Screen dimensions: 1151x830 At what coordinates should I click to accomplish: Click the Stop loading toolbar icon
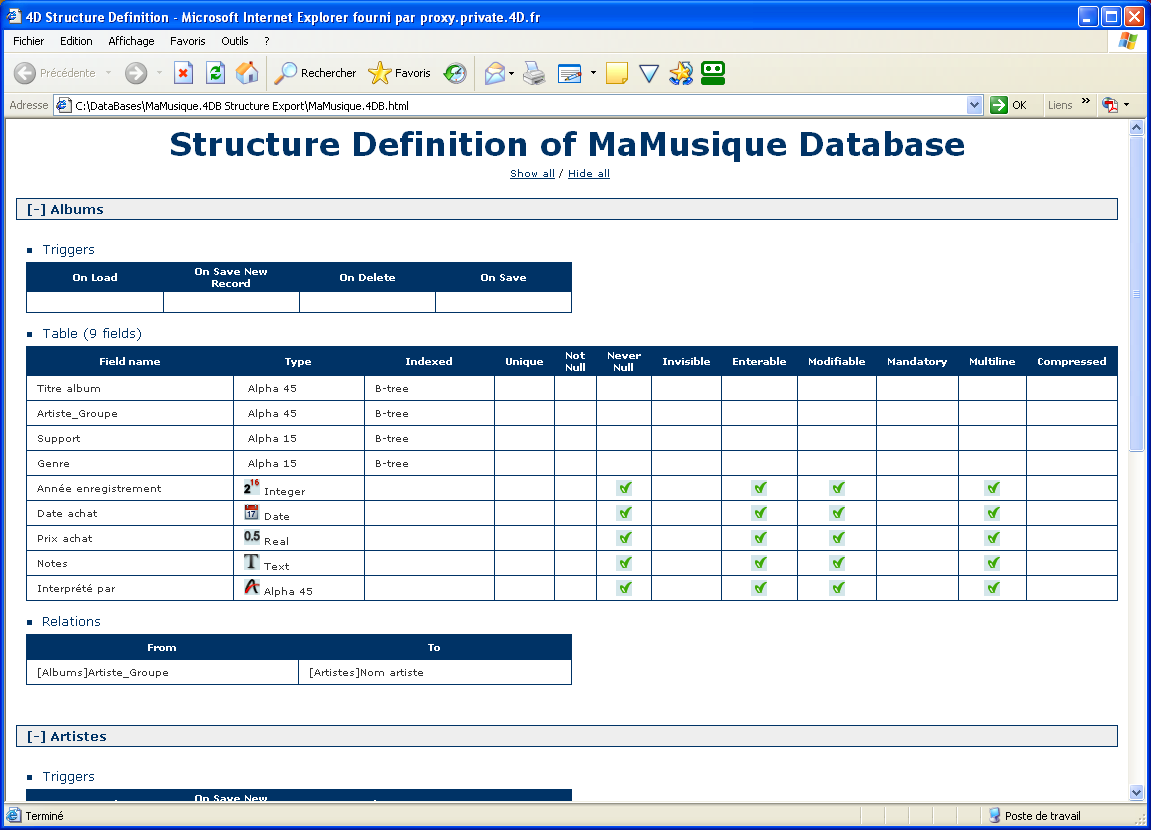[183, 73]
